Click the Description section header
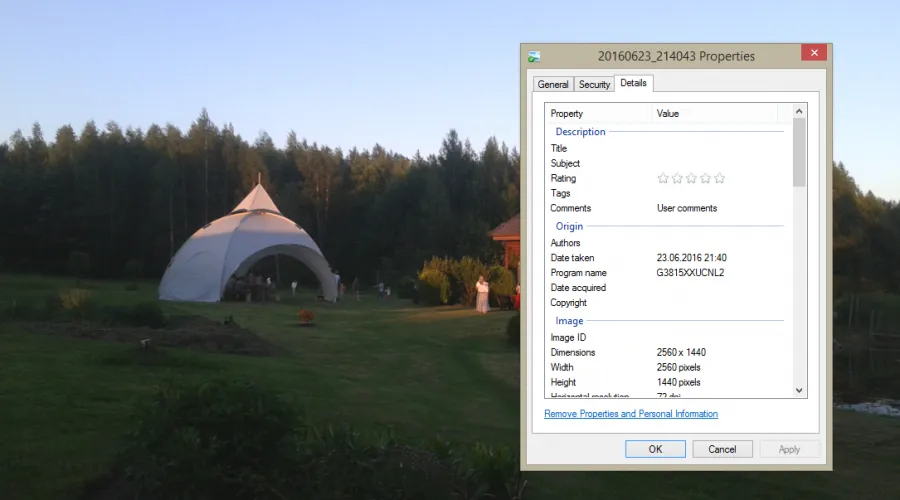This screenshot has height=500, width=900. 580,131
